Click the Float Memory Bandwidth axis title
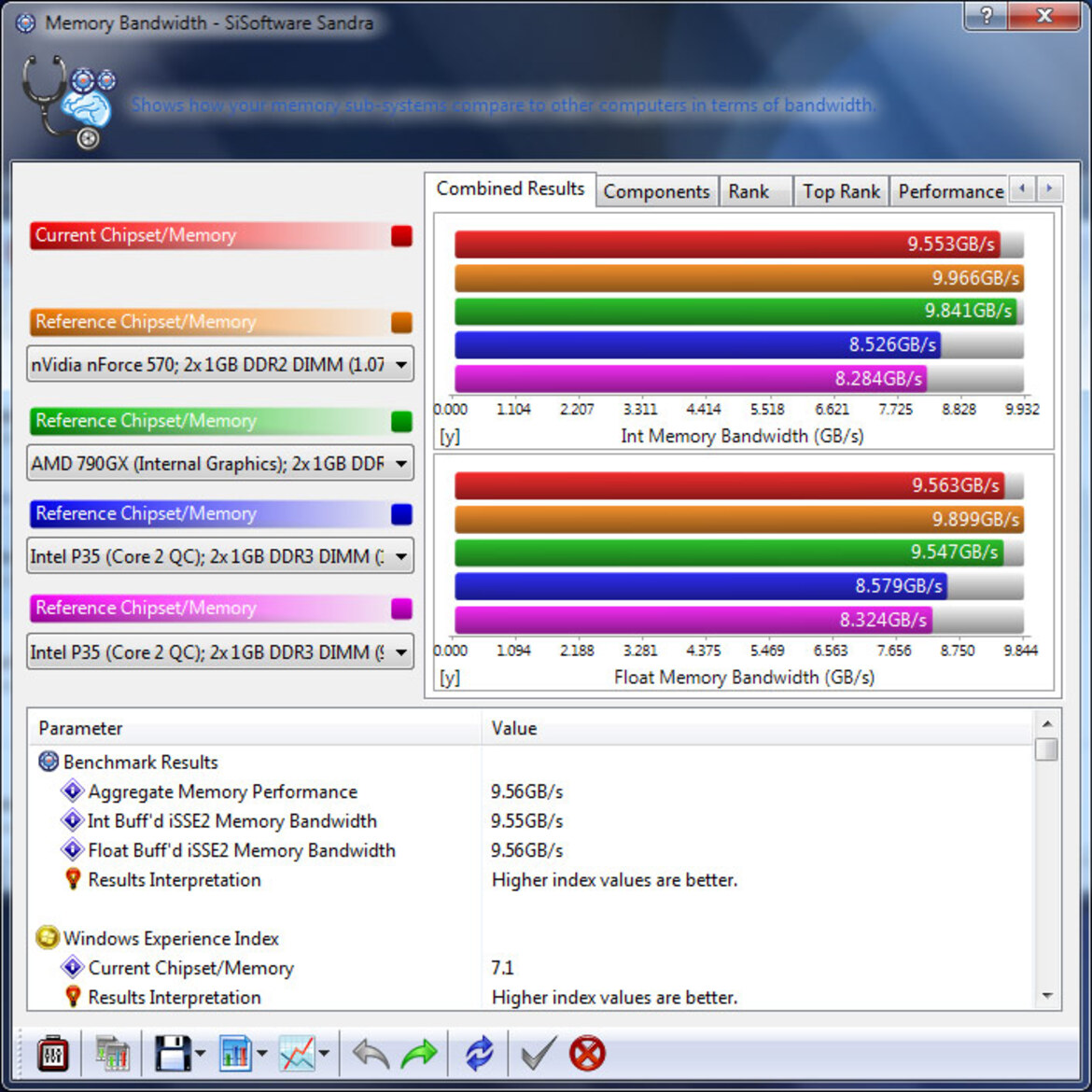 [x=744, y=677]
